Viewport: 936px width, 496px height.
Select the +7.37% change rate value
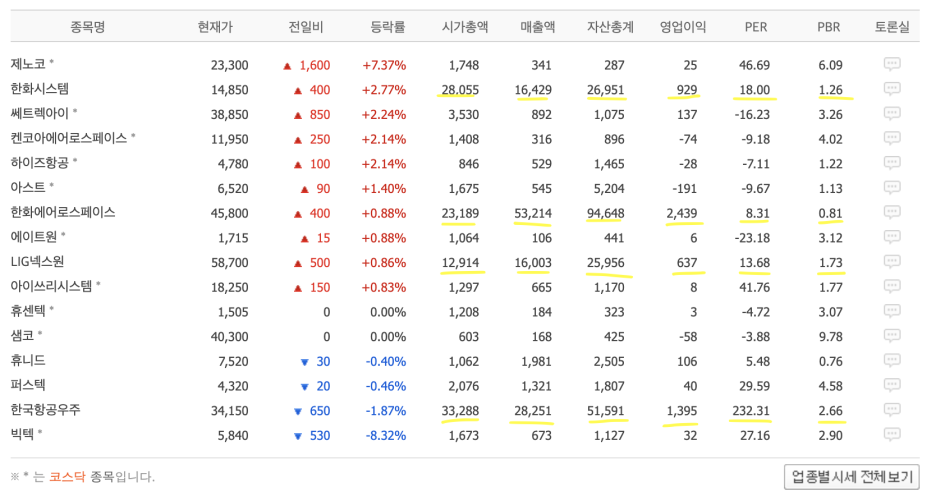[x=384, y=65]
